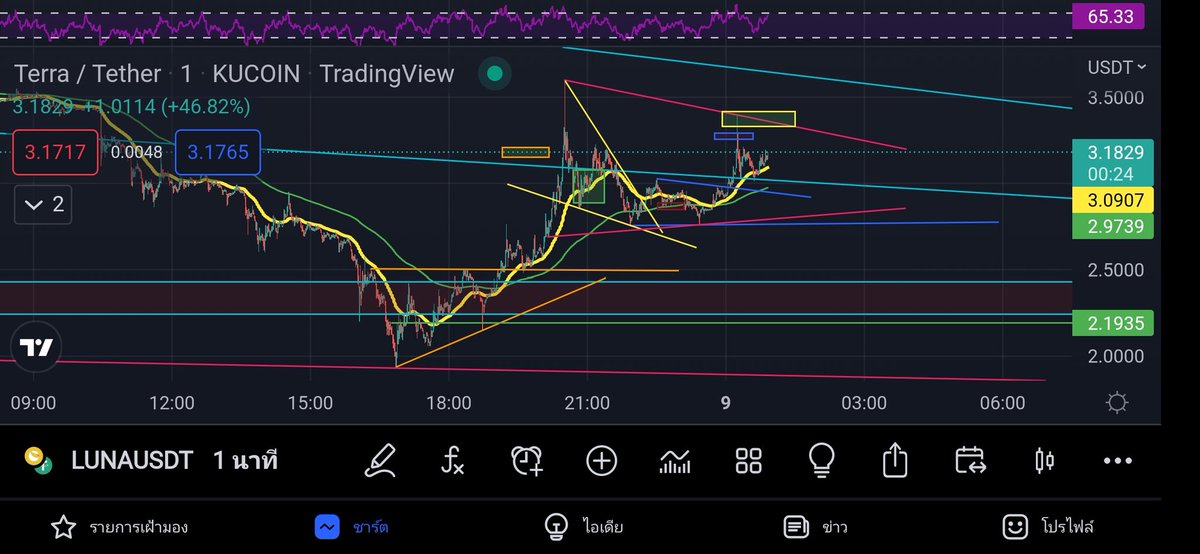The width and height of the screenshot is (1200, 554).
Task: Open the ข่าว news tab
Action: click(x=815, y=526)
